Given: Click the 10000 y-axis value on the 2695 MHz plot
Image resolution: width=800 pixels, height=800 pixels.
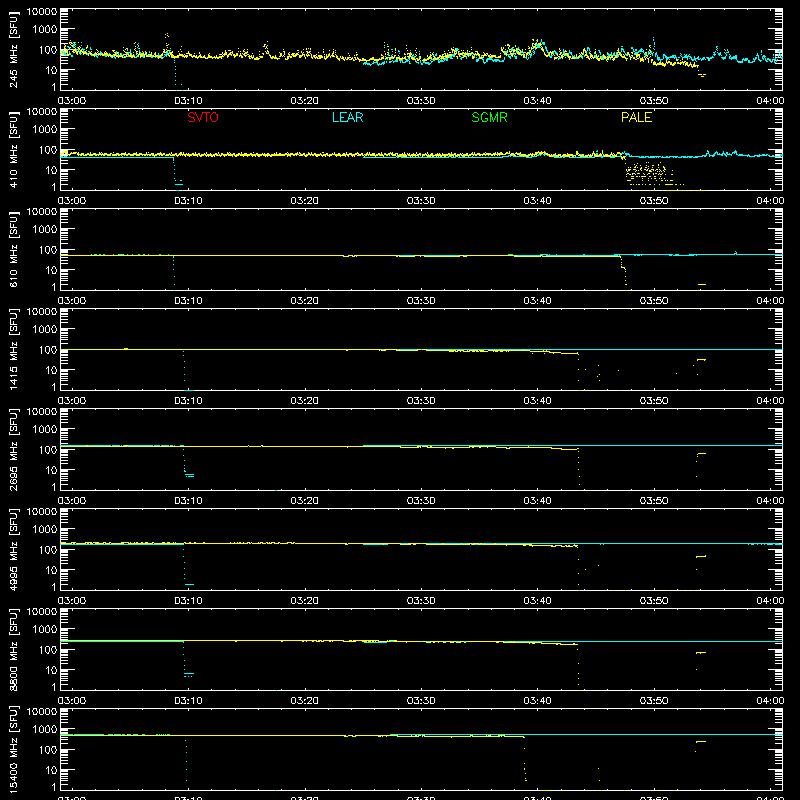Looking at the screenshot, I should 42,412.
